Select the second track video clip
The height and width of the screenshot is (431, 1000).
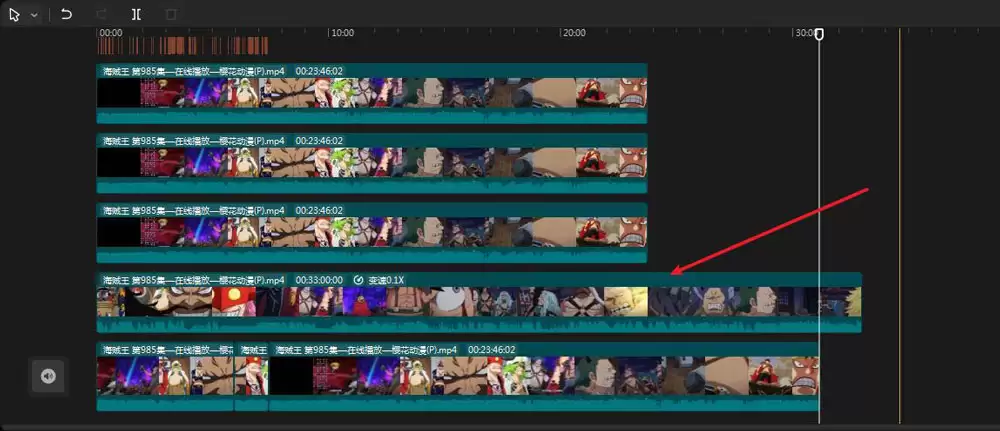(x=371, y=163)
